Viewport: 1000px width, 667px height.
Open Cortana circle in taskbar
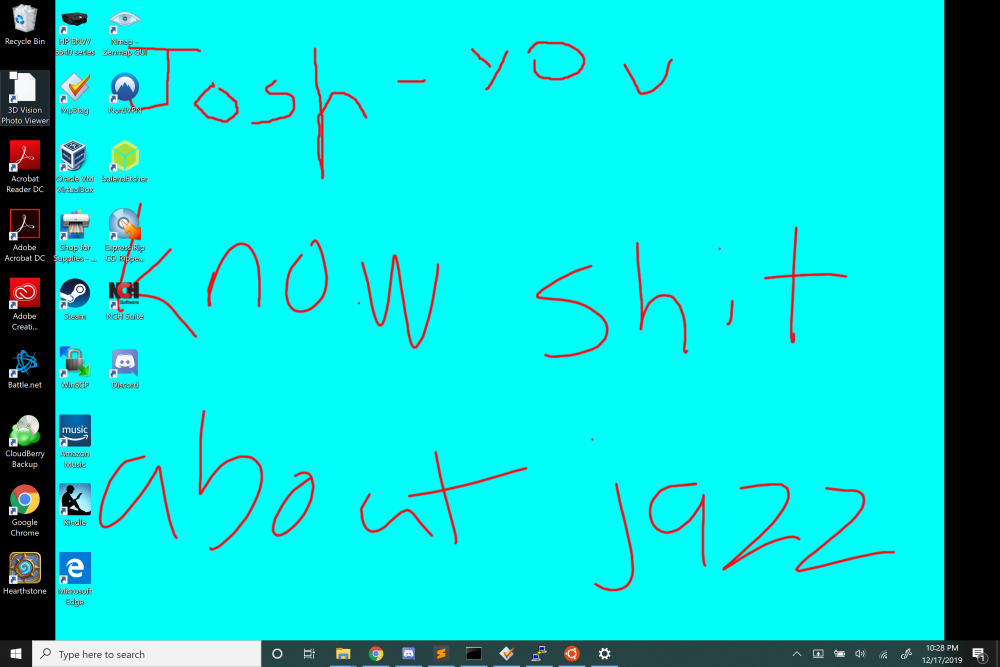[277, 654]
